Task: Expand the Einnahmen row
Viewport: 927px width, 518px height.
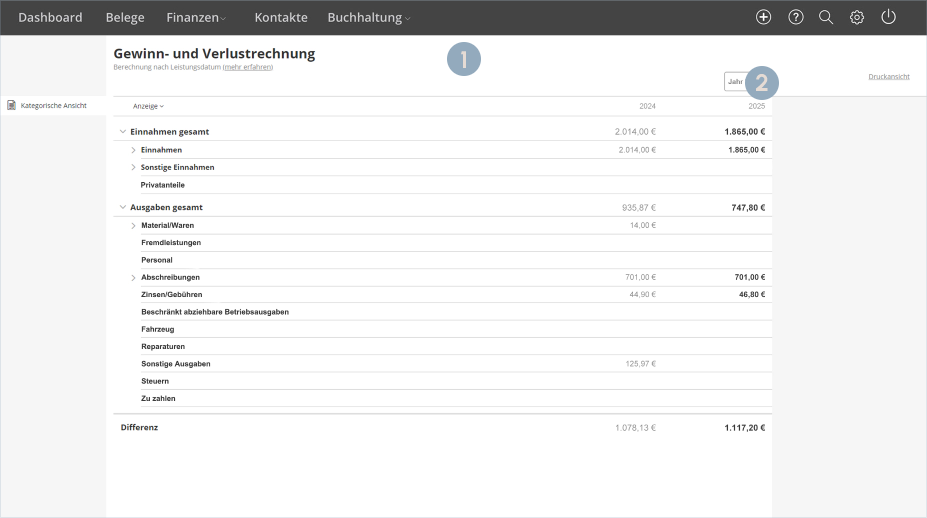Action: pyautogui.click(x=133, y=150)
